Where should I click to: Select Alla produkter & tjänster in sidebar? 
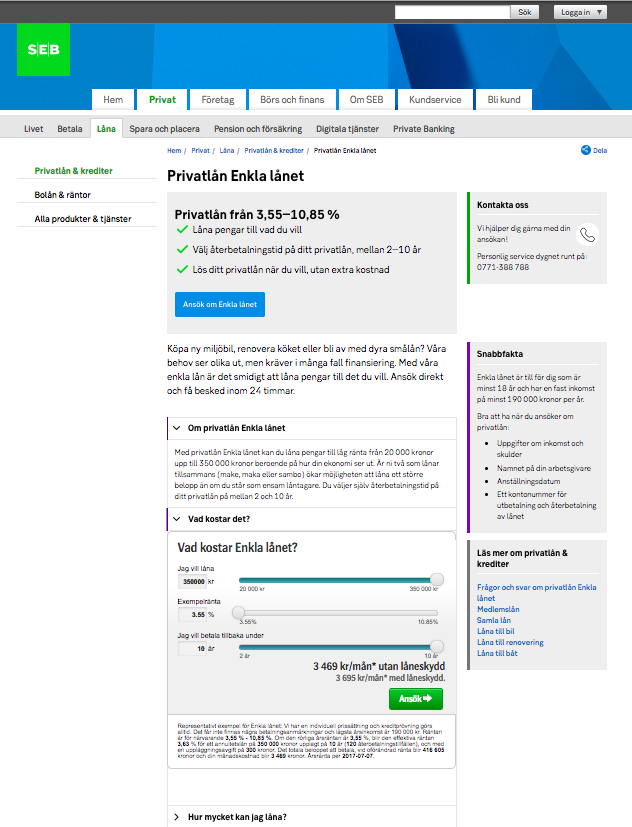tap(83, 219)
